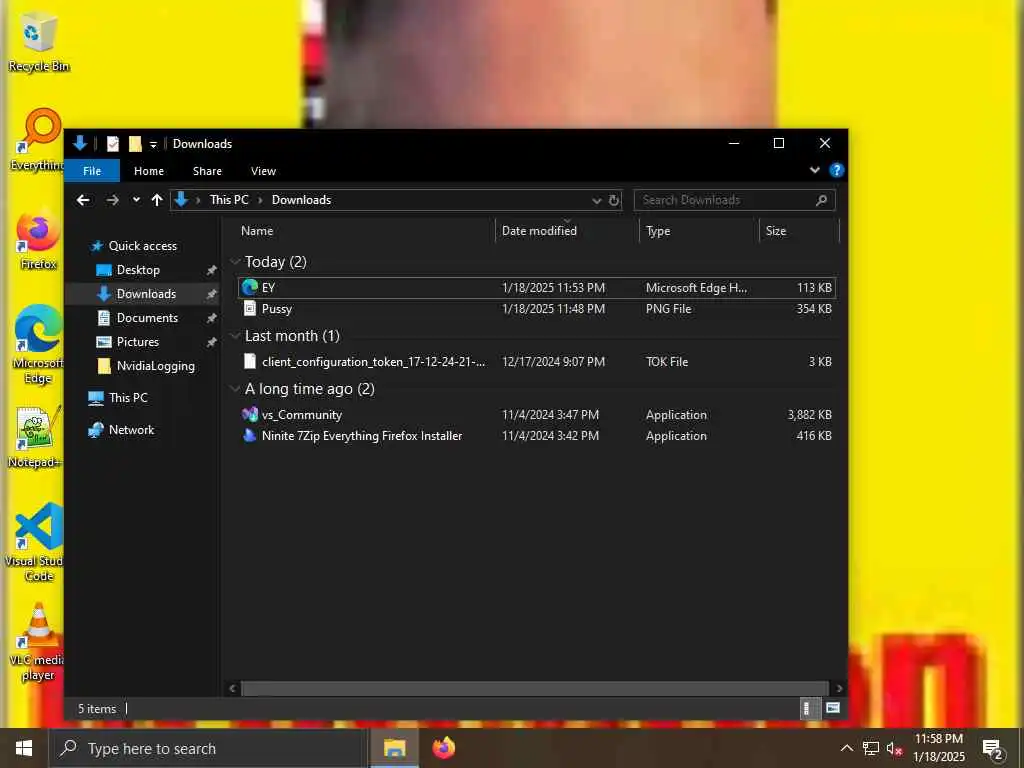Viewport: 1024px width, 768px height.
Task: Click the scroll right arrow of file list
Action: (839, 688)
